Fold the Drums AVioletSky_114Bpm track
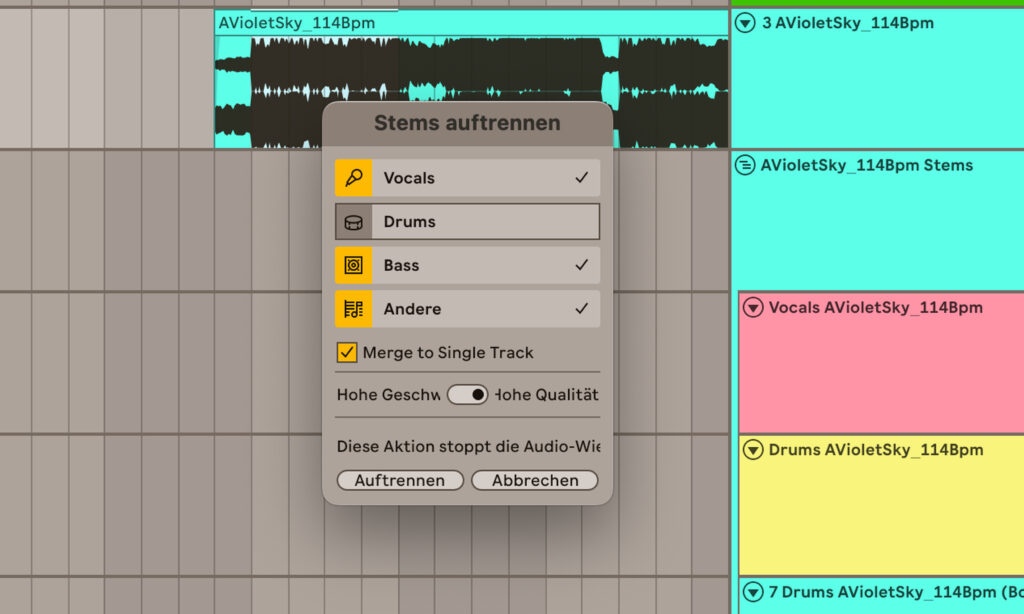The image size is (1024, 614). [753, 449]
